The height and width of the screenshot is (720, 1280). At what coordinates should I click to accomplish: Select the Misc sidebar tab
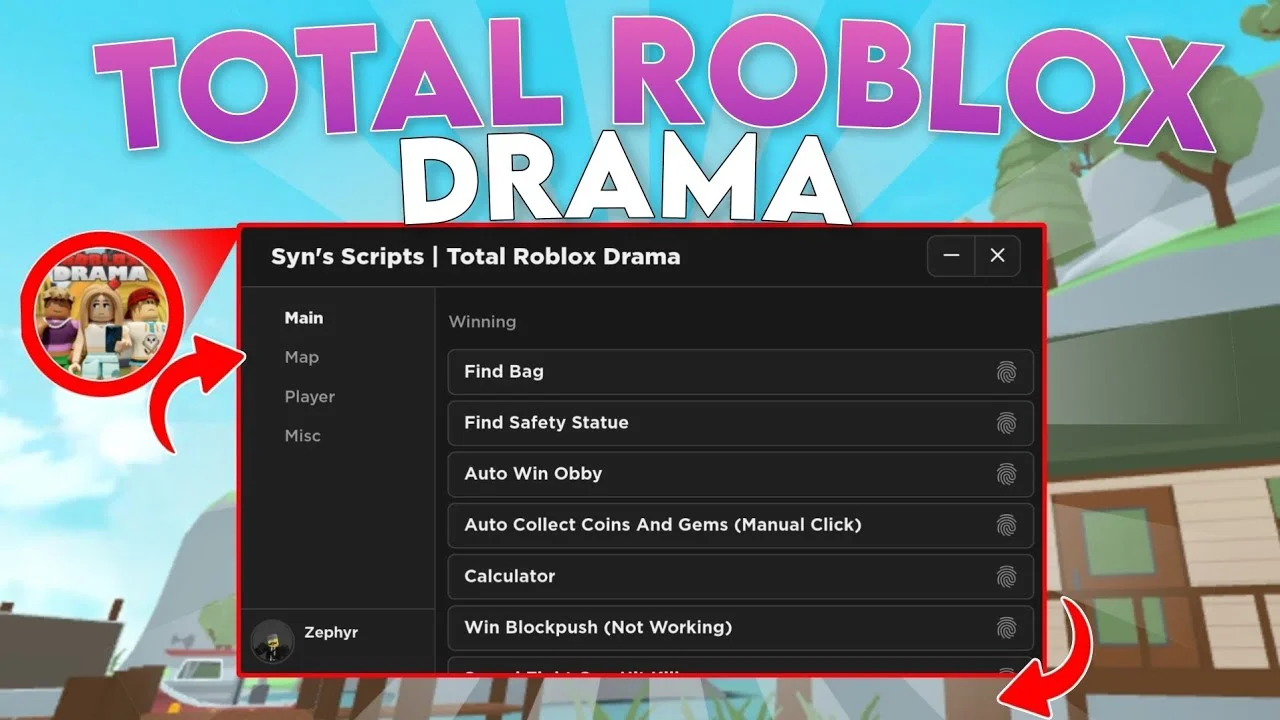tap(303, 435)
